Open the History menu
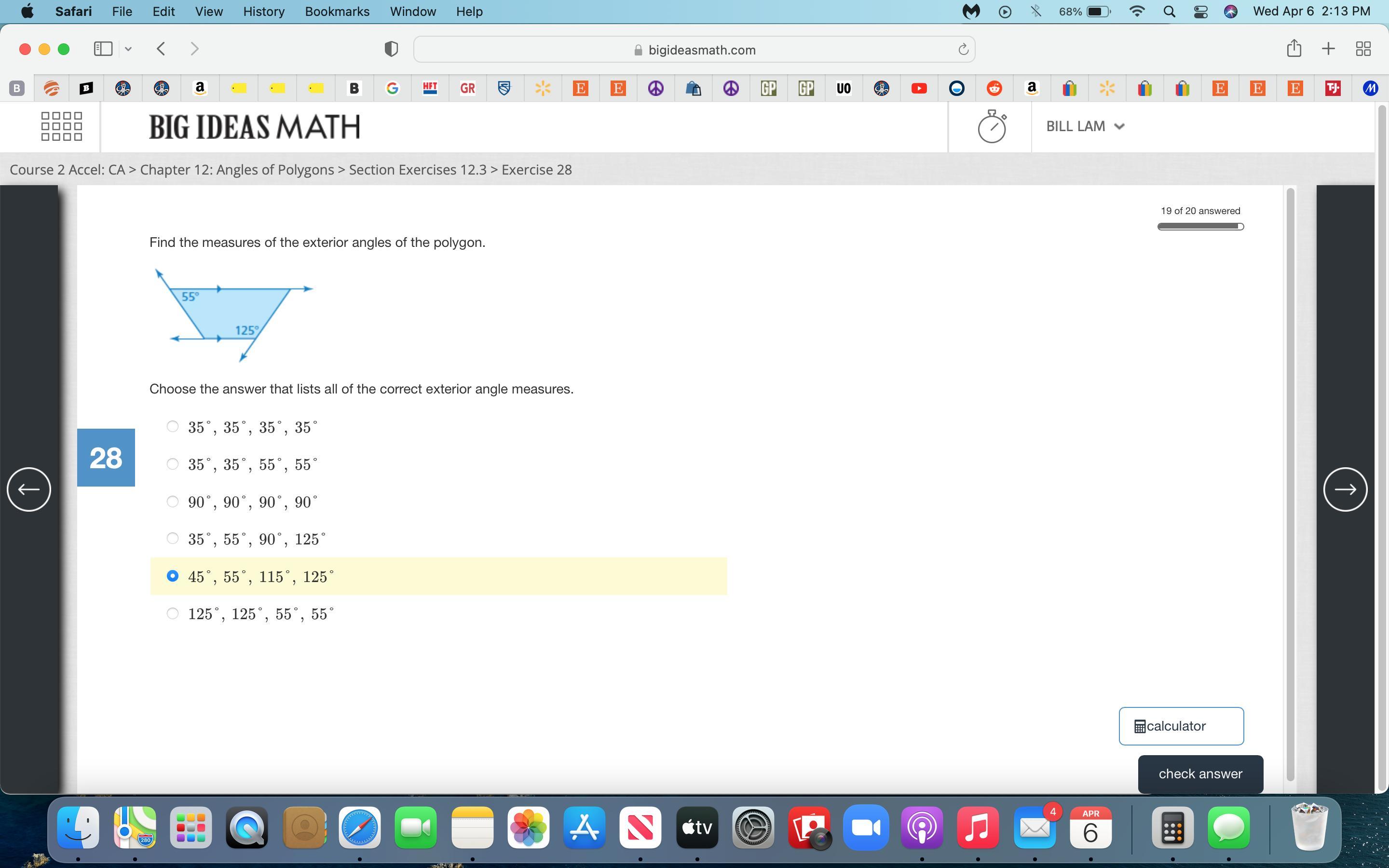Screen dimensions: 1389x868 263,12
